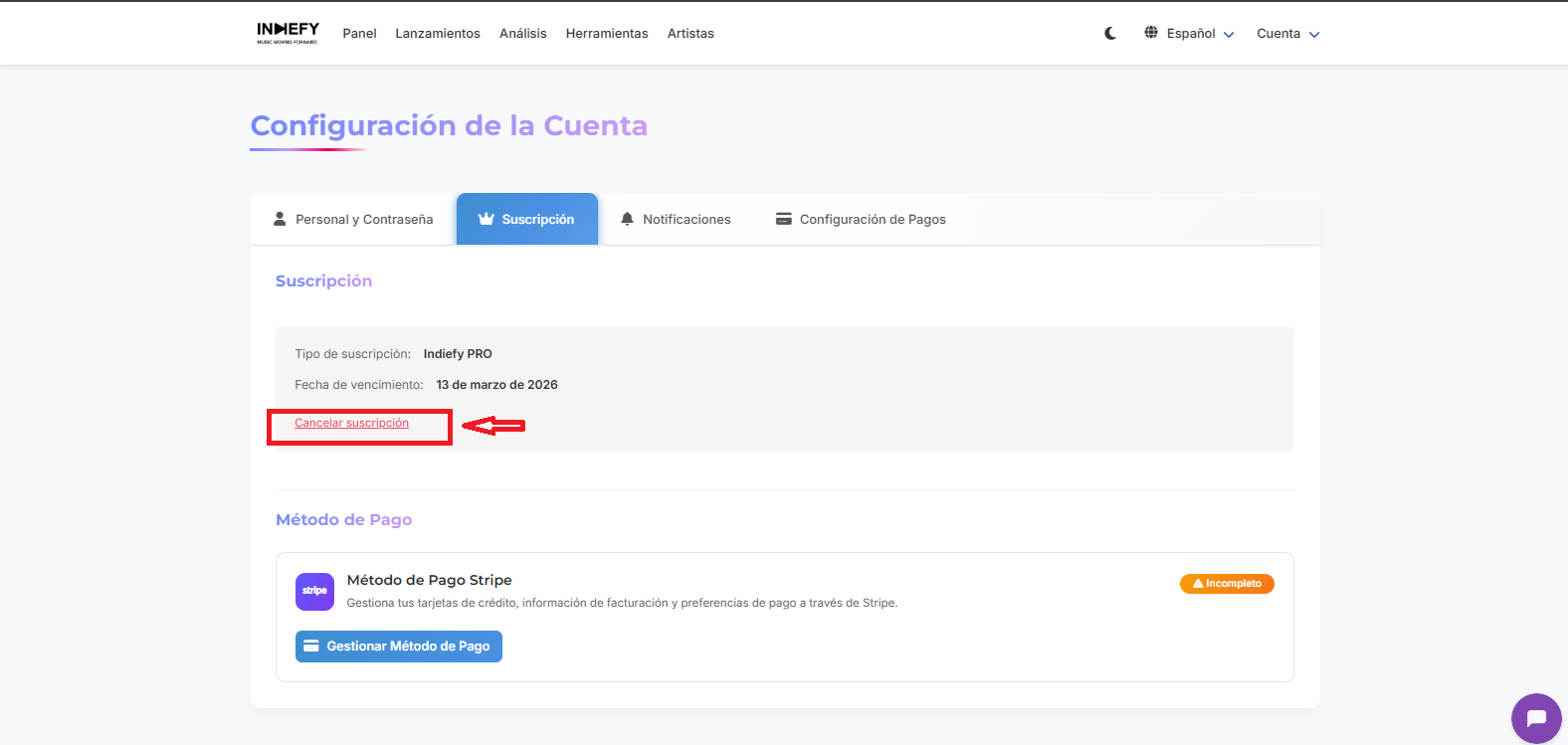This screenshot has height=745, width=1568.
Task: Navigate to the Artistas page
Action: coord(690,34)
